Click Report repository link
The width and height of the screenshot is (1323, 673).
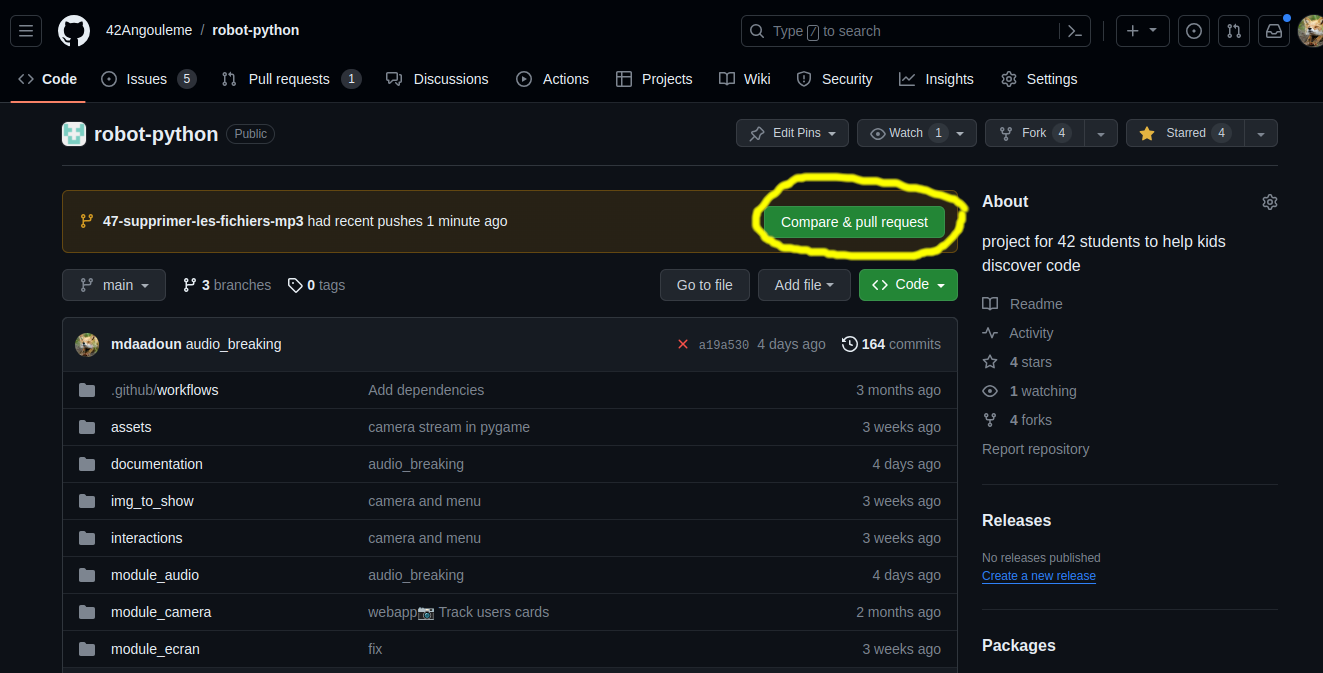pyautogui.click(x=1036, y=449)
